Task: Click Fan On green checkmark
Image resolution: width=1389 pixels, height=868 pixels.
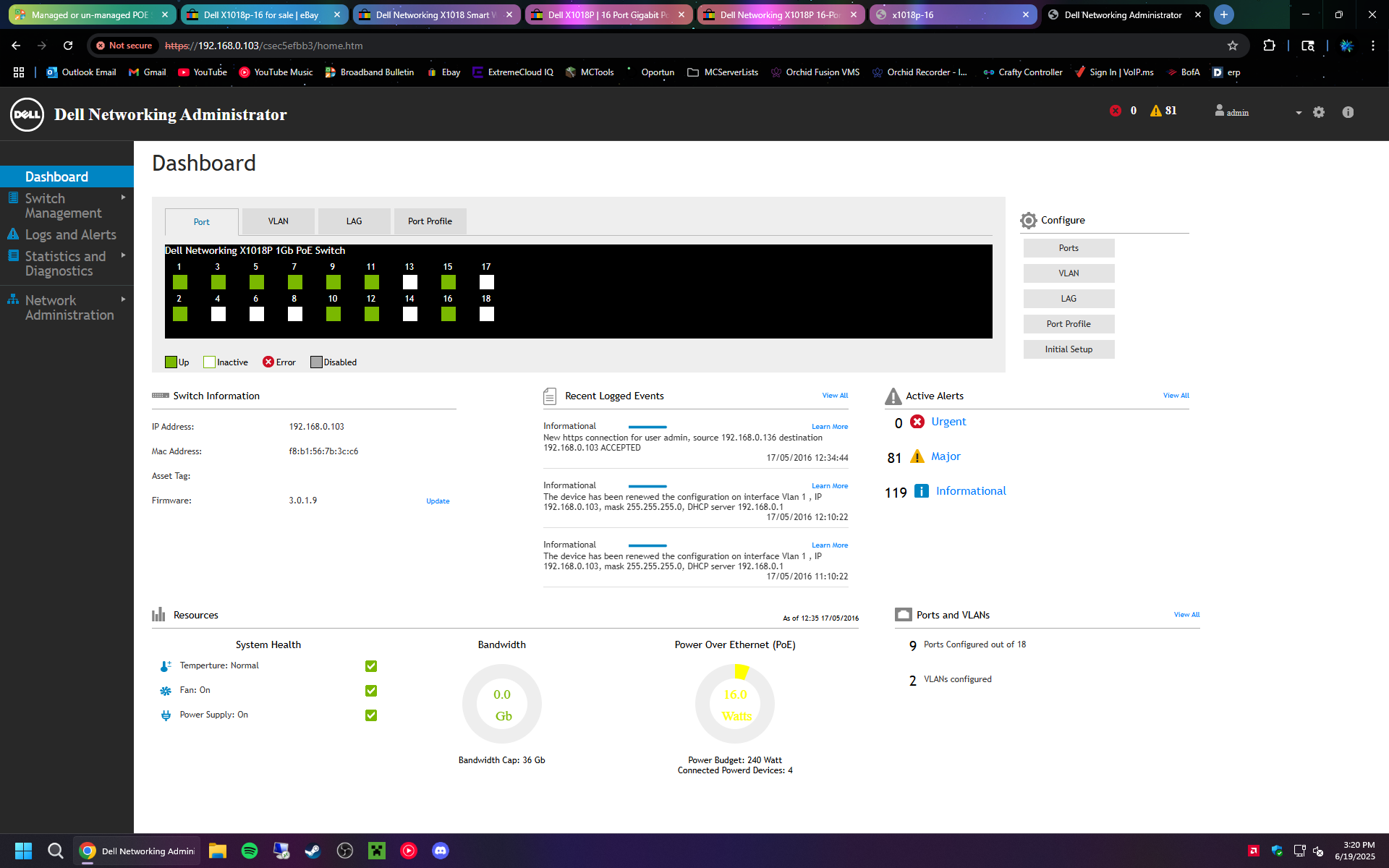Action: pos(371,691)
